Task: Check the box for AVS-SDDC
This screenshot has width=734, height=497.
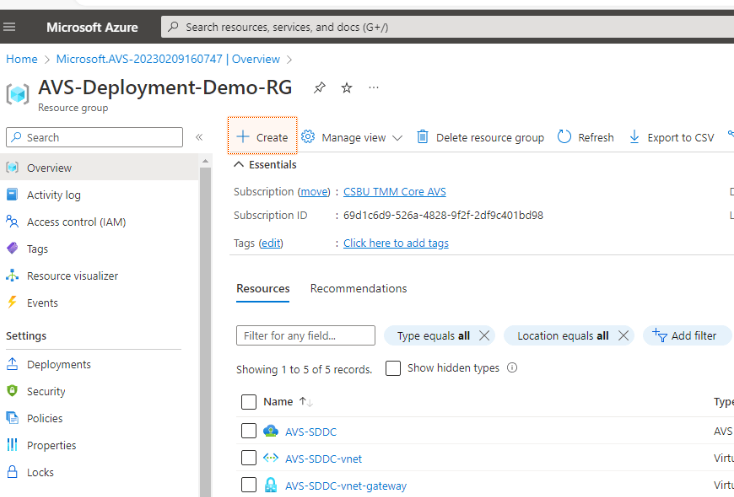Action: tap(249, 431)
